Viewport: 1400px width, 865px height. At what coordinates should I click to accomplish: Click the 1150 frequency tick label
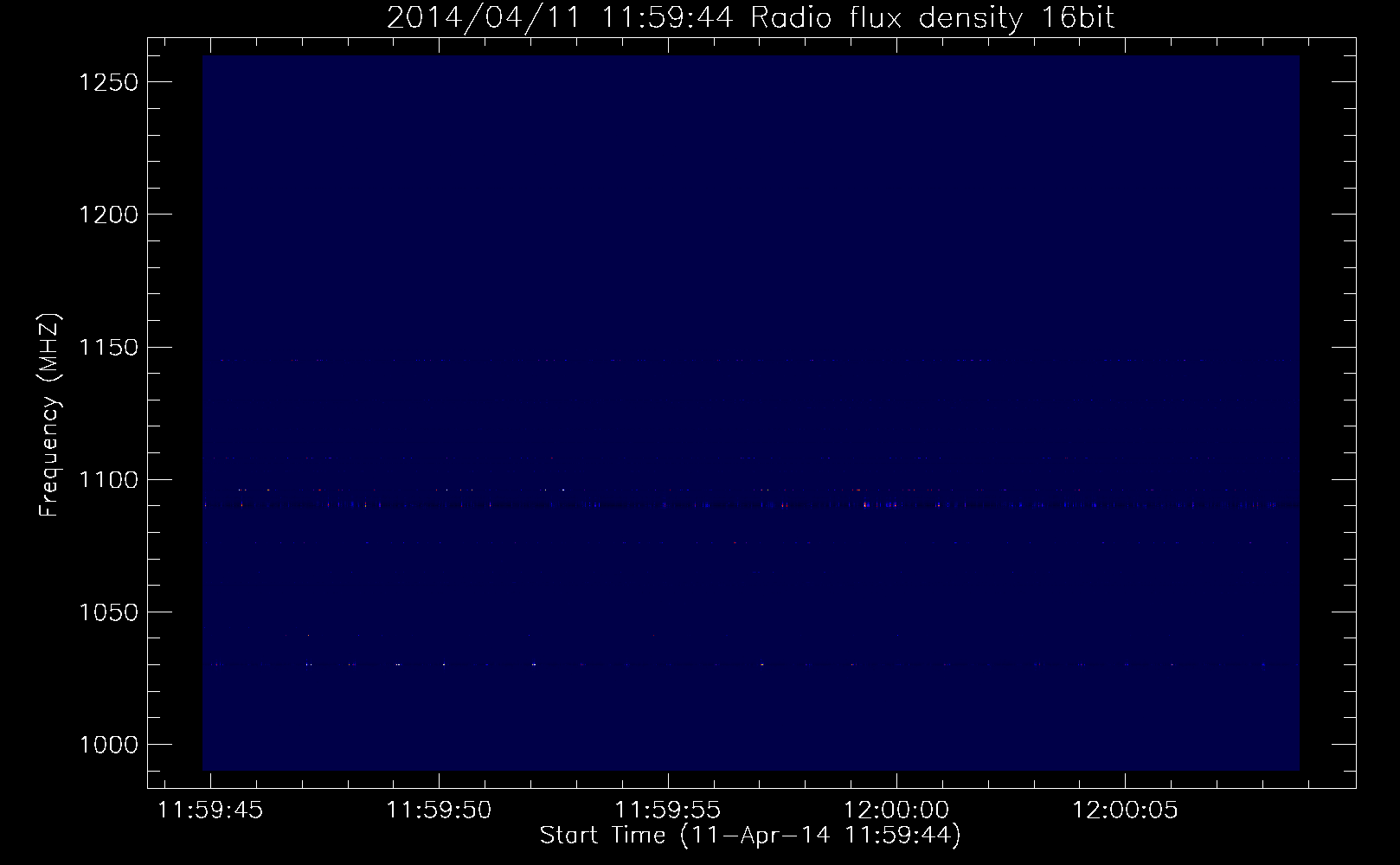pos(108,347)
